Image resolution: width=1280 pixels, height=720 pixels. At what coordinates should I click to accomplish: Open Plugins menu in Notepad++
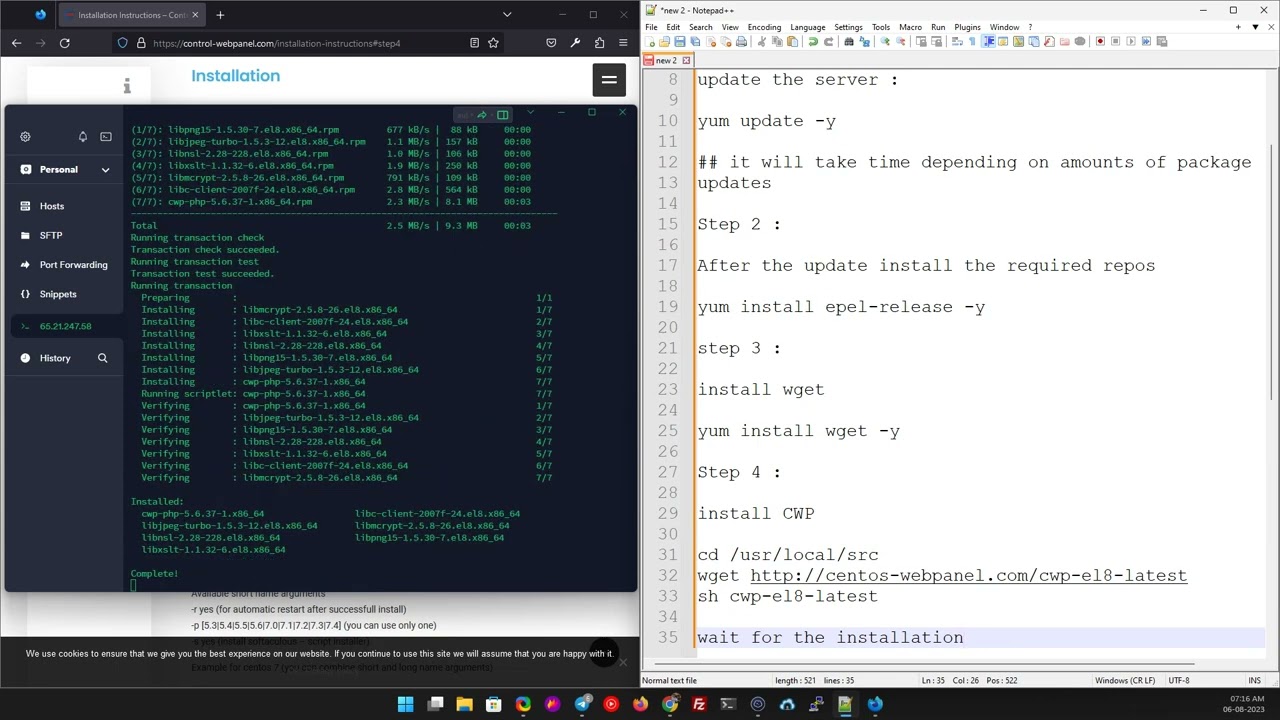click(x=967, y=27)
